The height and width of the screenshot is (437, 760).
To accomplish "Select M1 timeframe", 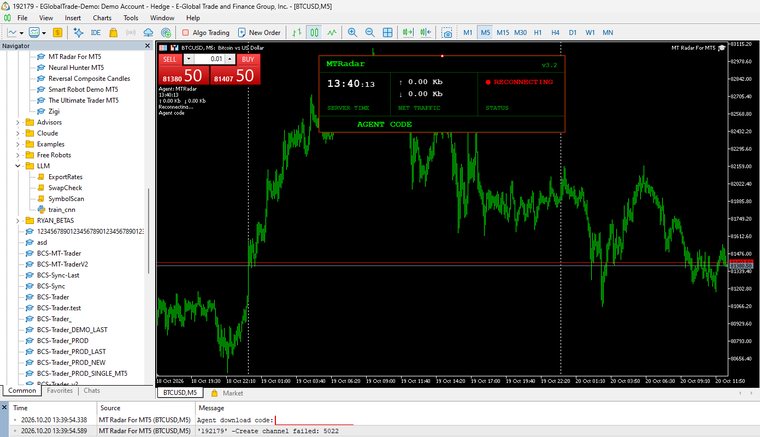I will (x=468, y=32).
